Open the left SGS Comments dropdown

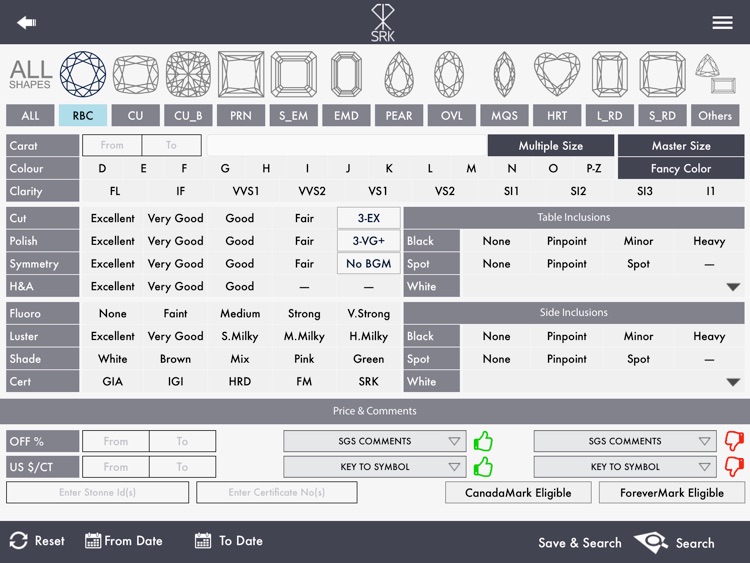click(375, 441)
